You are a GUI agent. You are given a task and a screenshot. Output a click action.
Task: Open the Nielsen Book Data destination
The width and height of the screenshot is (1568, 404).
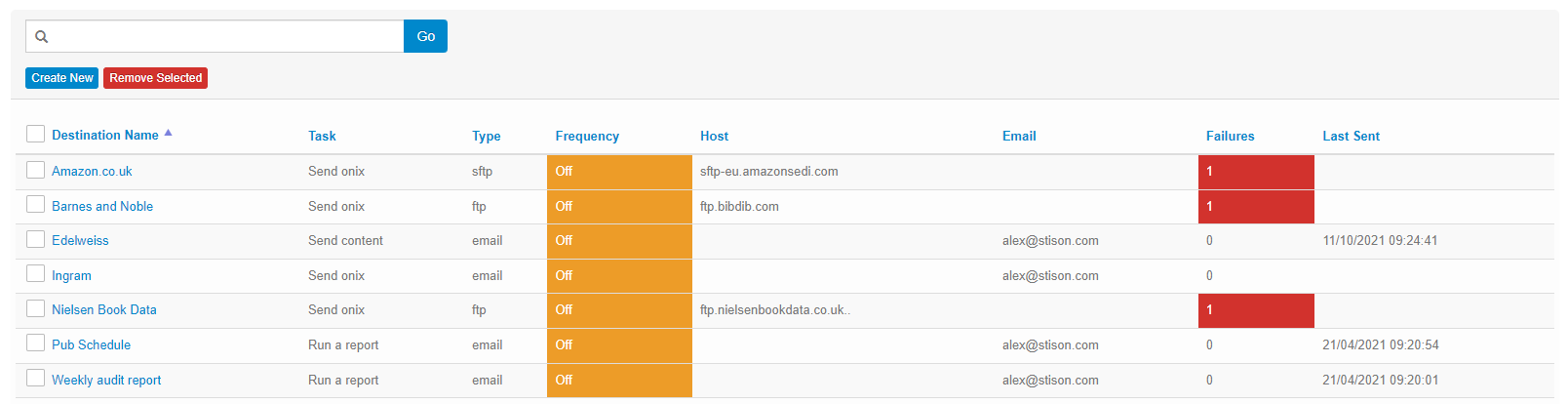[x=104, y=310]
